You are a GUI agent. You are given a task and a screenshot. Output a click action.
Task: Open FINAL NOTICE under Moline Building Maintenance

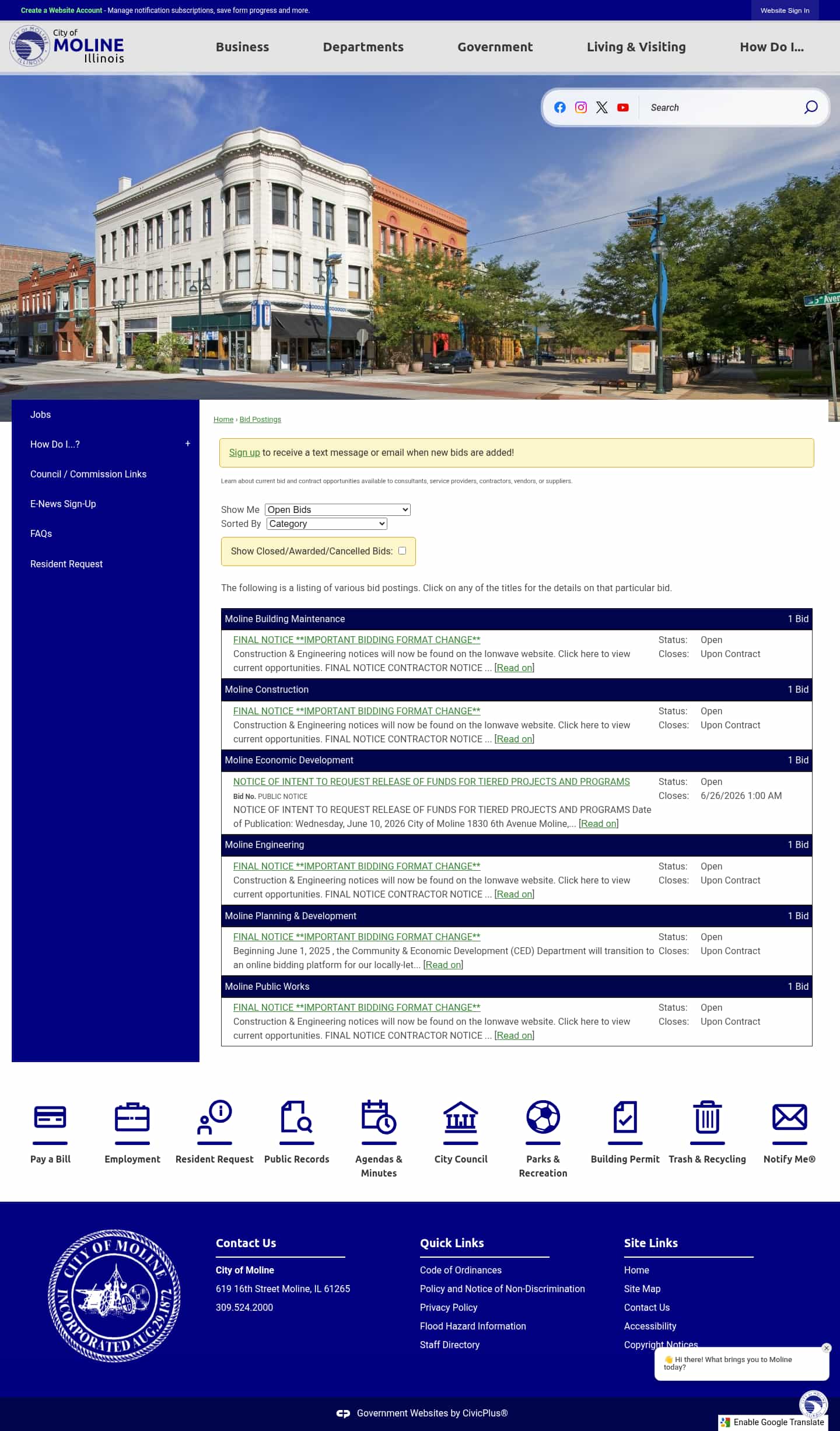[x=357, y=640]
